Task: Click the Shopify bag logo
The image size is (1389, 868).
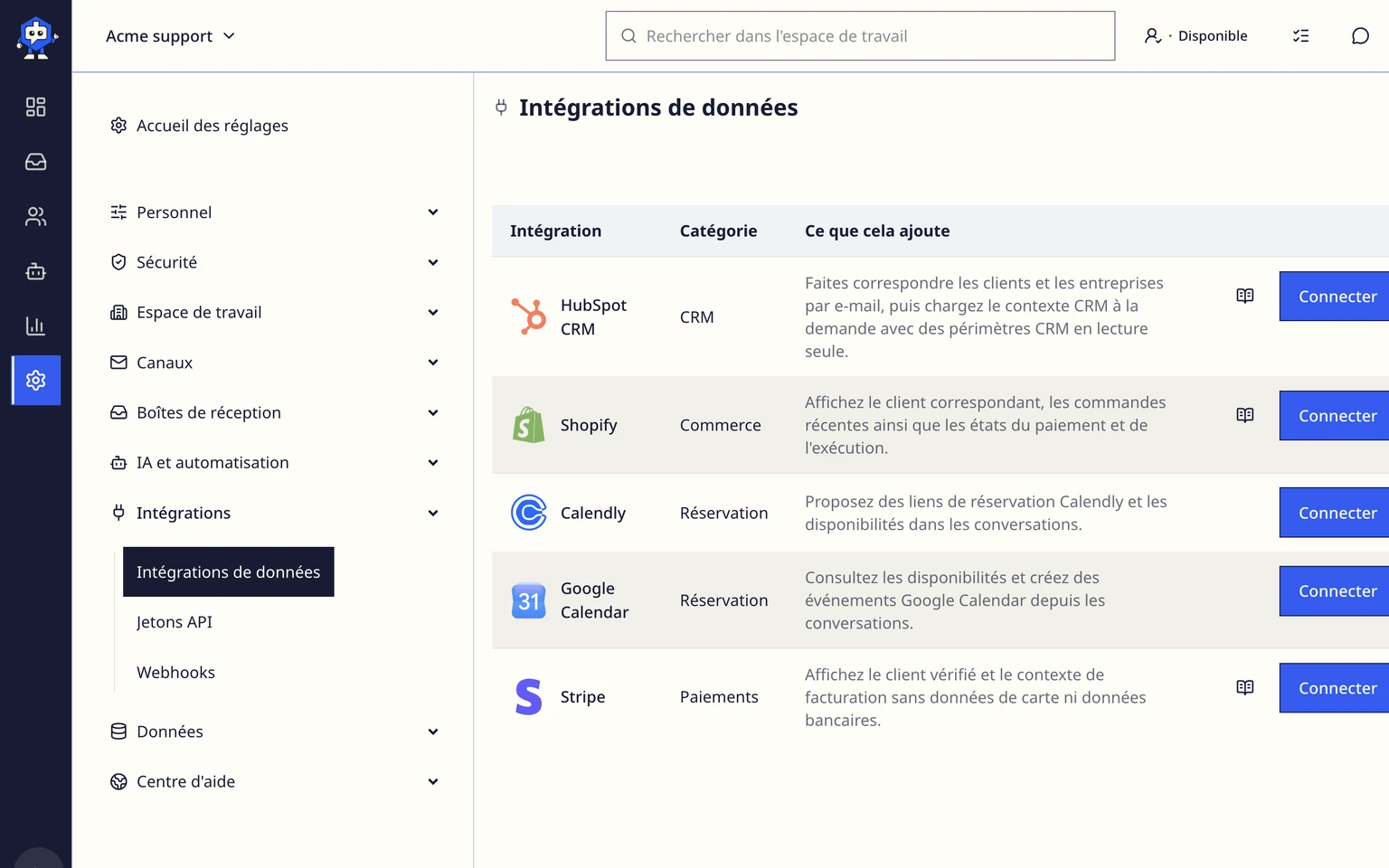Action: [529, 425]
